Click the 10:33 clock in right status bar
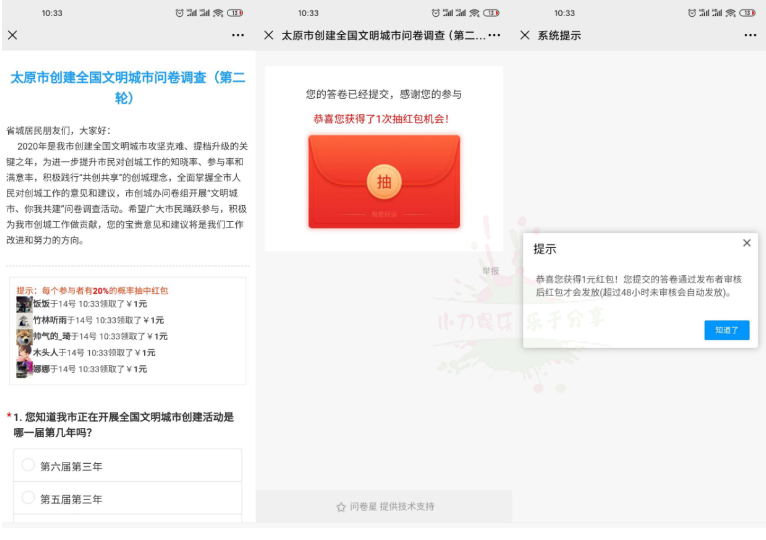 564,13
